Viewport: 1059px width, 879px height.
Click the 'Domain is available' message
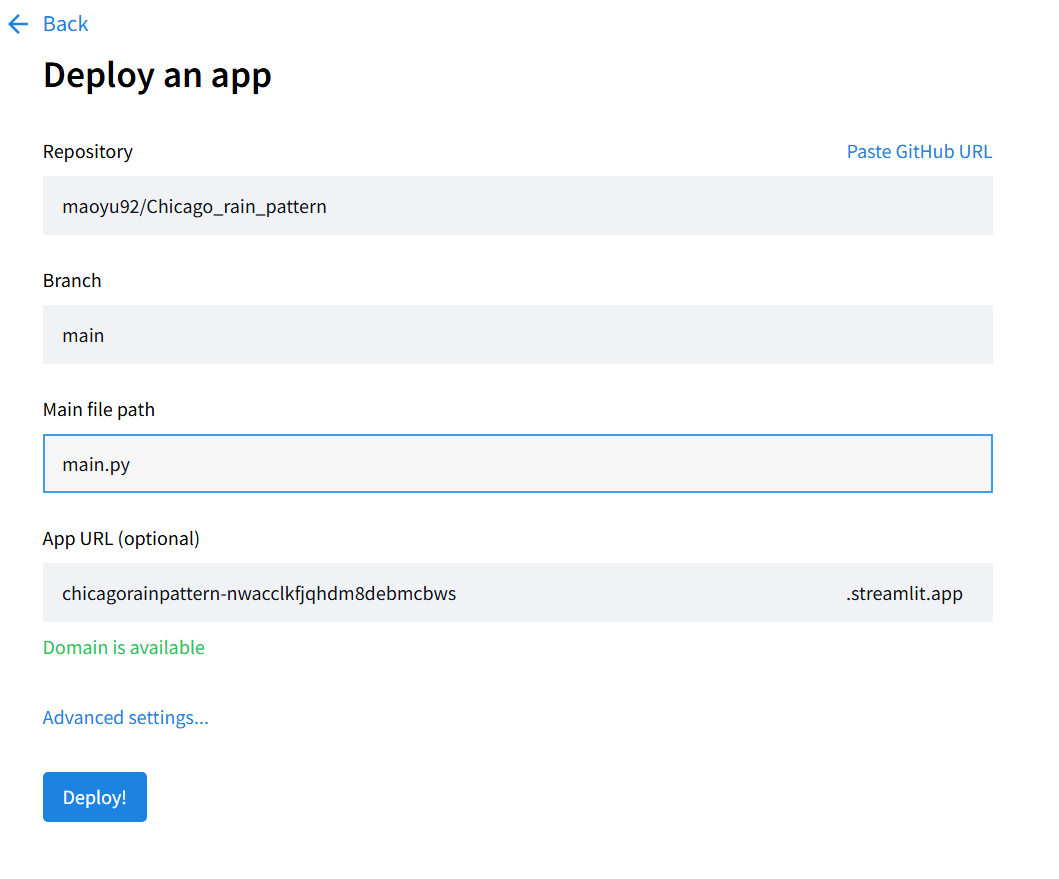(124, 647)
